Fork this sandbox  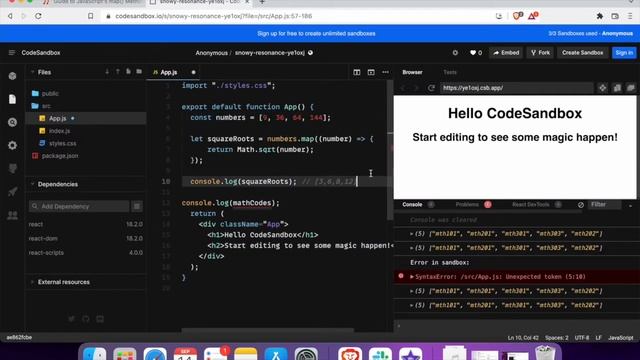(x=540, y=53)
